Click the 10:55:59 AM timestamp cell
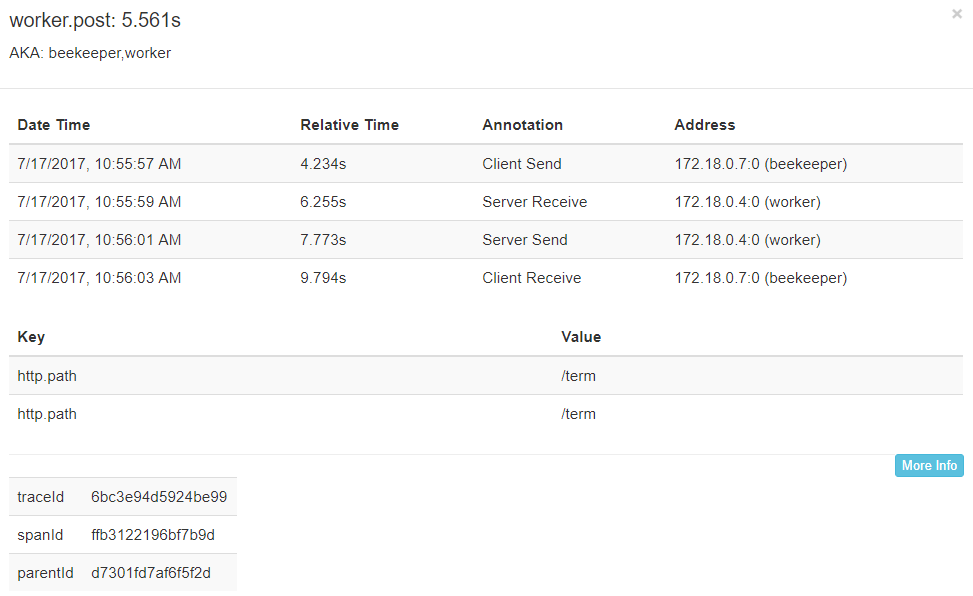This screenshot has height=596, width=973. (99, 202)
